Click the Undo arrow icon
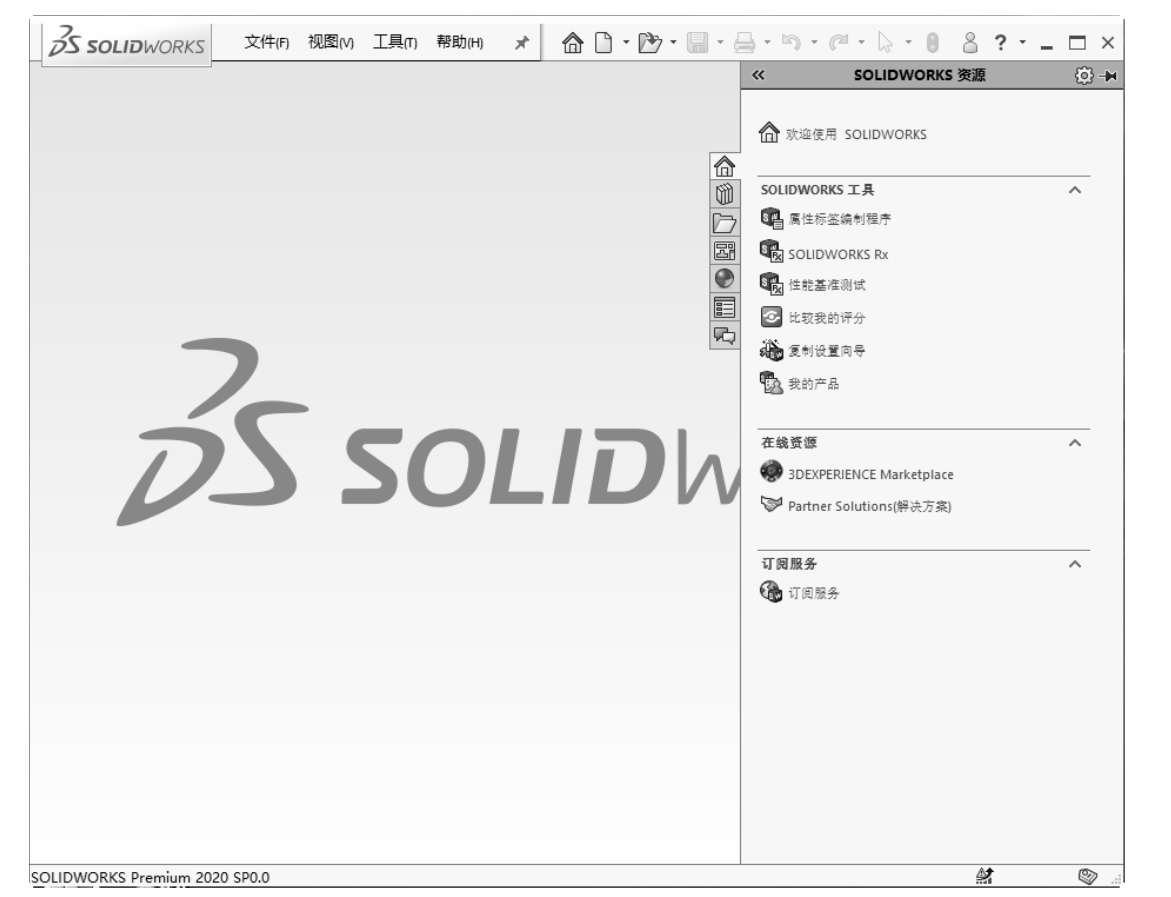The image size is (1171, 897). point(792,43)
